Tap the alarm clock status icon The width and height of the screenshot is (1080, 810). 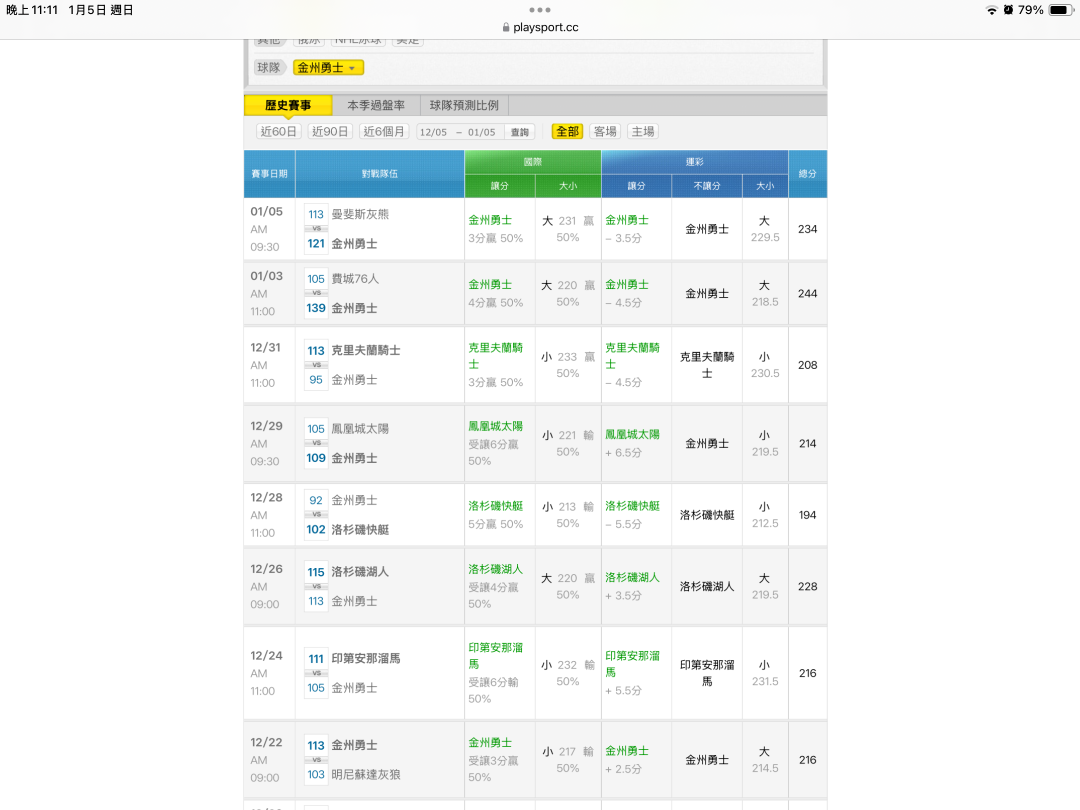(1008, 10)
